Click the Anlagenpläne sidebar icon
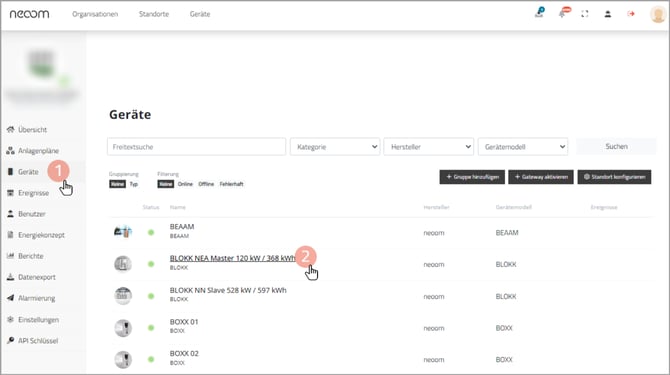670x375 pixels. tap(10, 151)
